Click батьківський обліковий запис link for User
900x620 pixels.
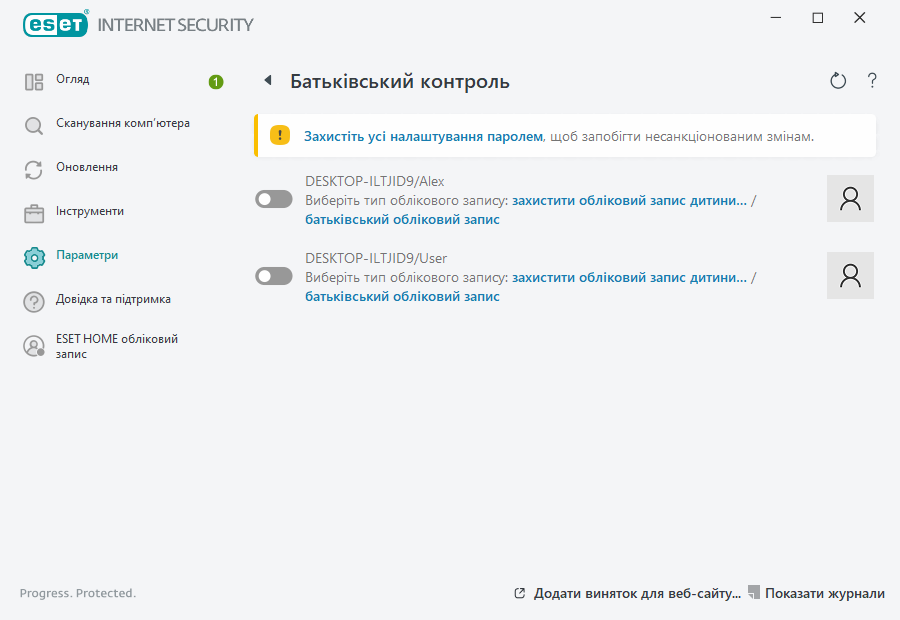coord(402,297)
